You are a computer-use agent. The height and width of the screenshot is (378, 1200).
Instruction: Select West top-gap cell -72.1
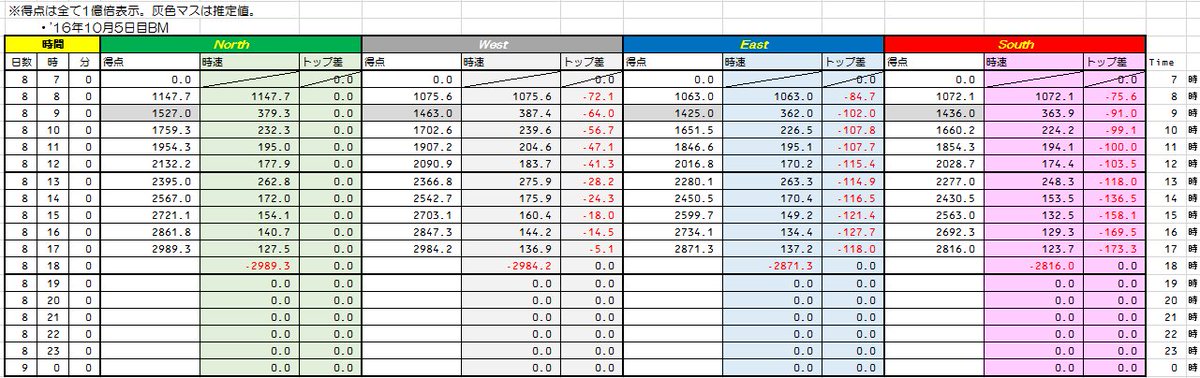pos(591,97)
